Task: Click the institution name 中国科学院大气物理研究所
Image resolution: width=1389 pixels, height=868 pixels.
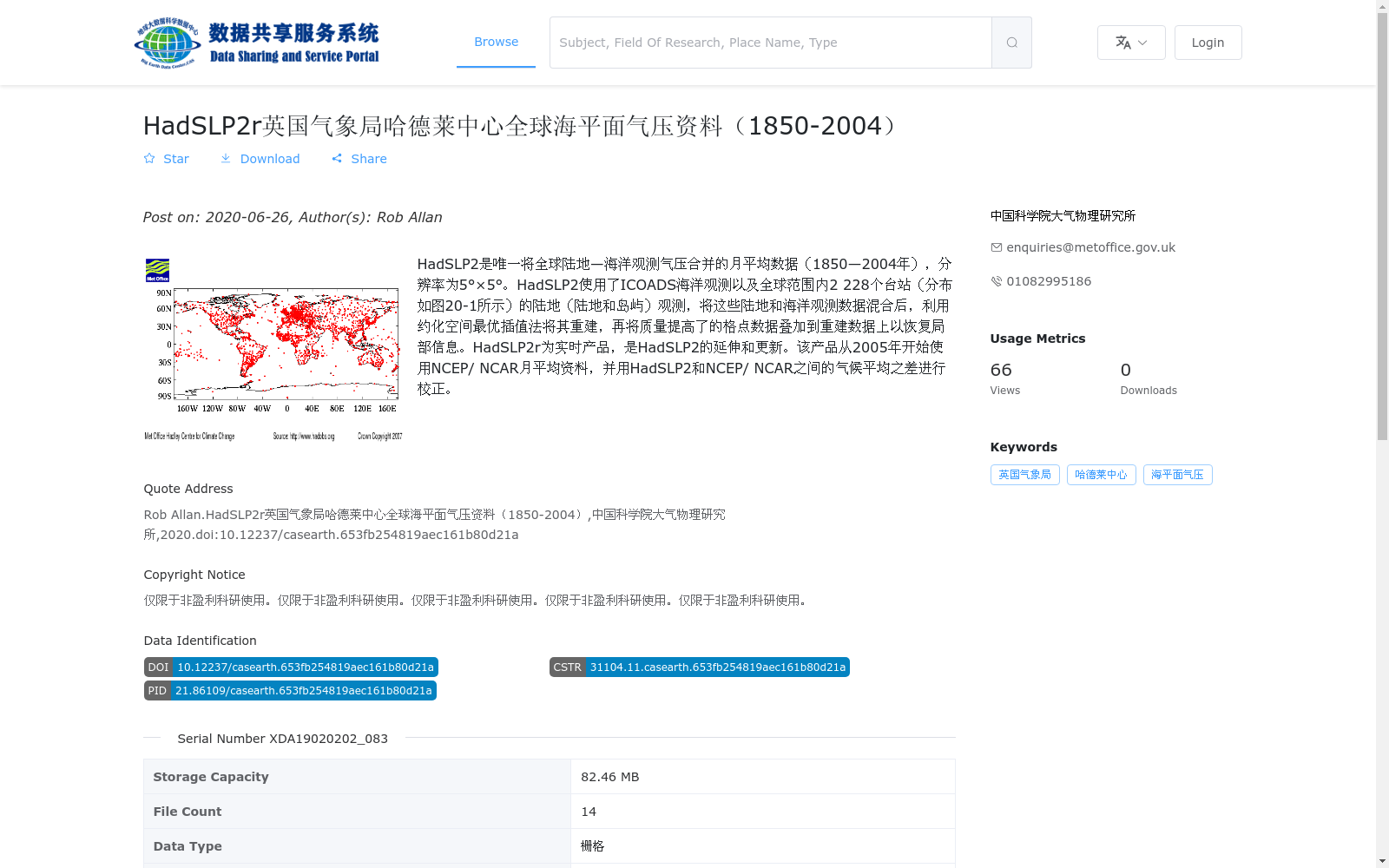Action: click(x=1063, y=215)
